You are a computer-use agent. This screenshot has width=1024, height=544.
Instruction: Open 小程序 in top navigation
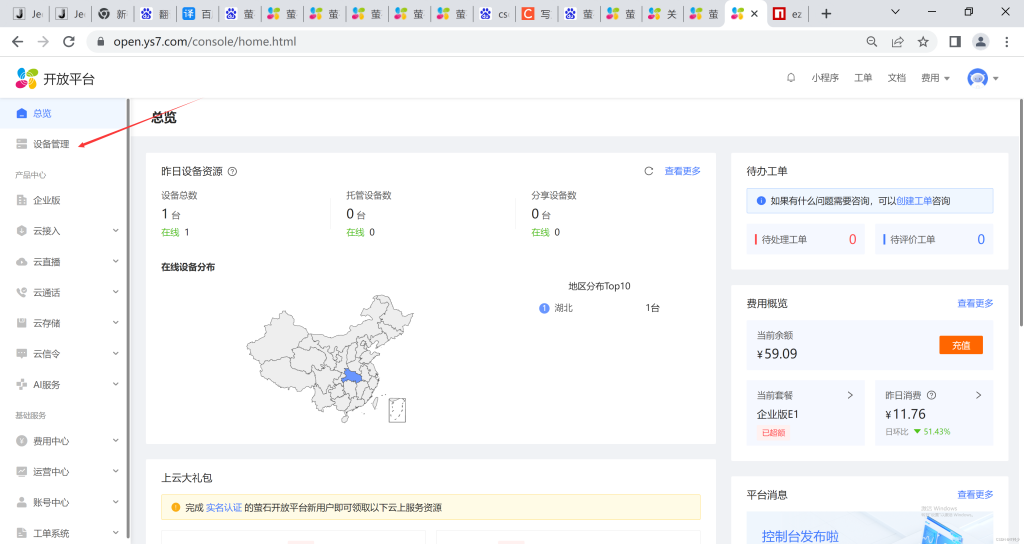tap(825, 78)
